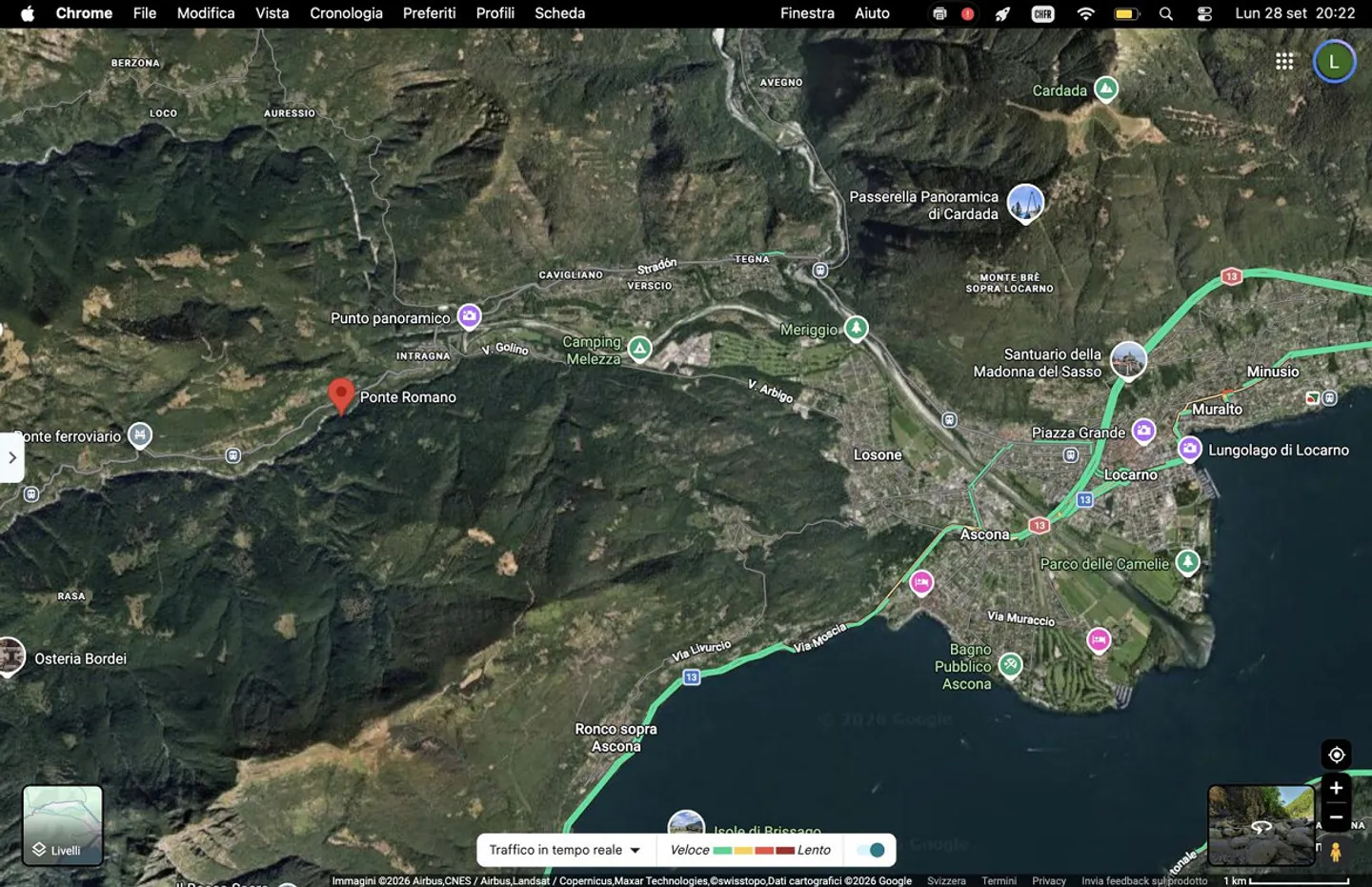Viewport: 1372px width, 887px height.
Task: Open the Scheda menu
Action: click(x=559, y=13)
